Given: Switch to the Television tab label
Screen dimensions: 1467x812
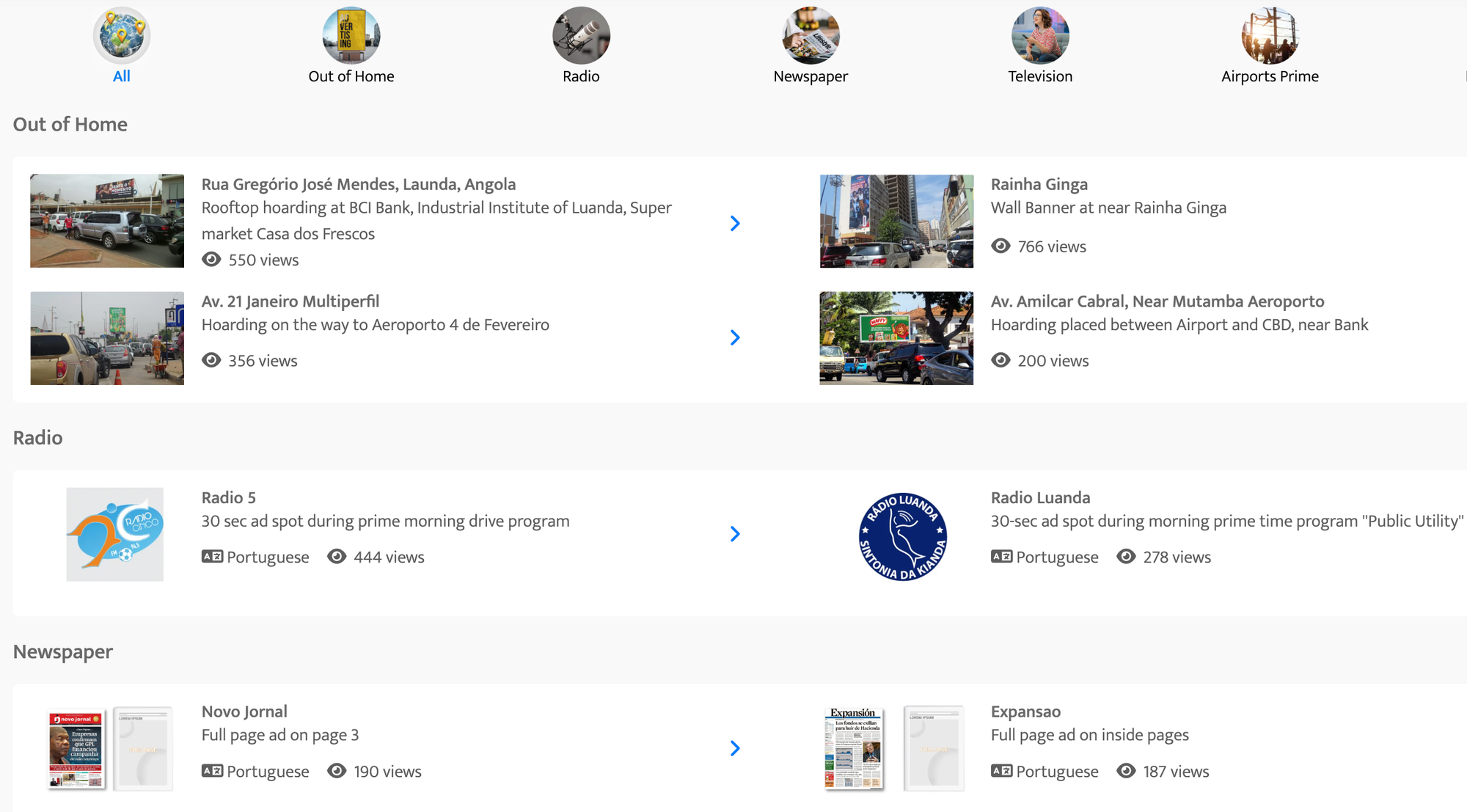Looking at the screenshot, I should [1040, 76].
